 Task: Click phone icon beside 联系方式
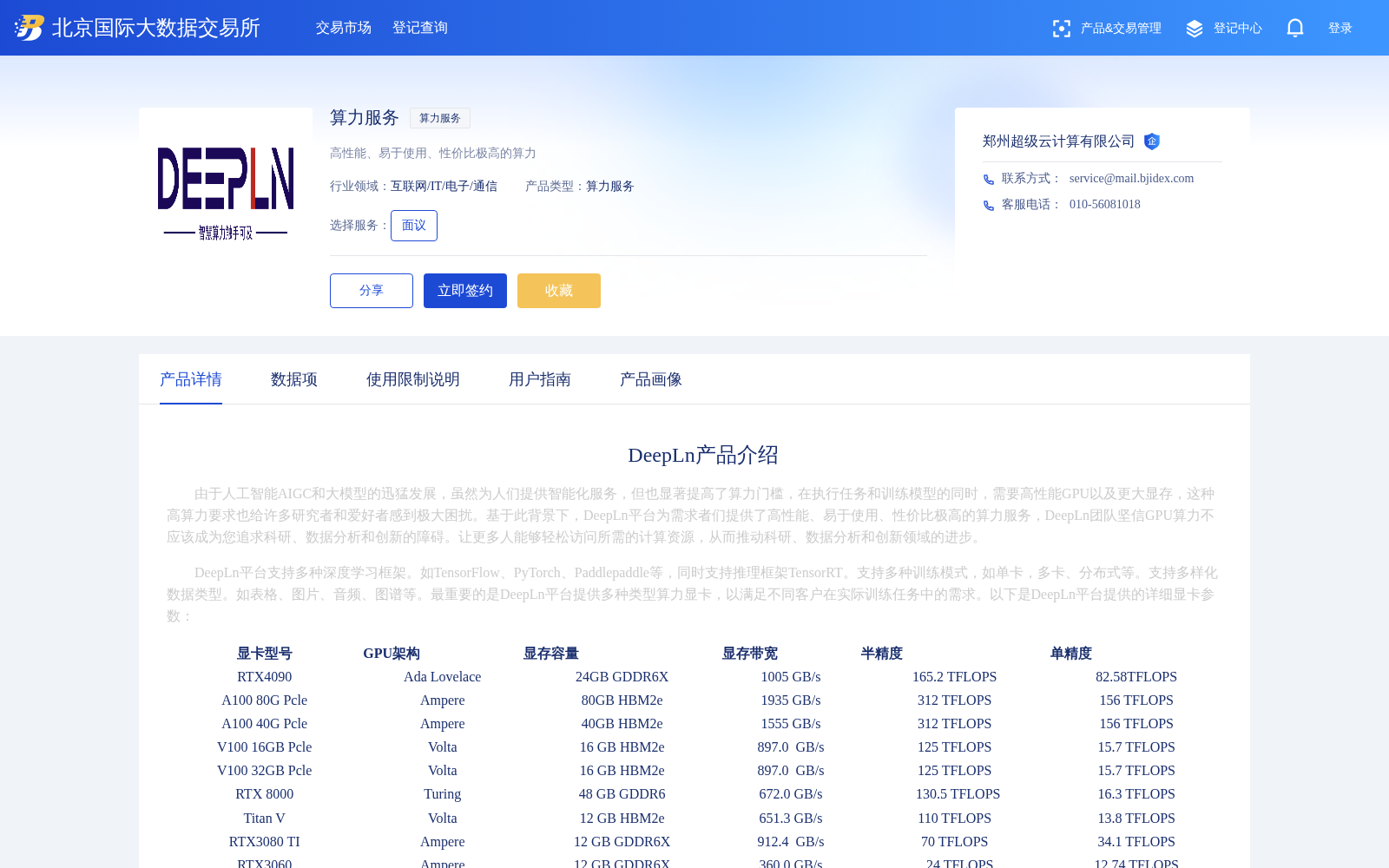point(988,179)
